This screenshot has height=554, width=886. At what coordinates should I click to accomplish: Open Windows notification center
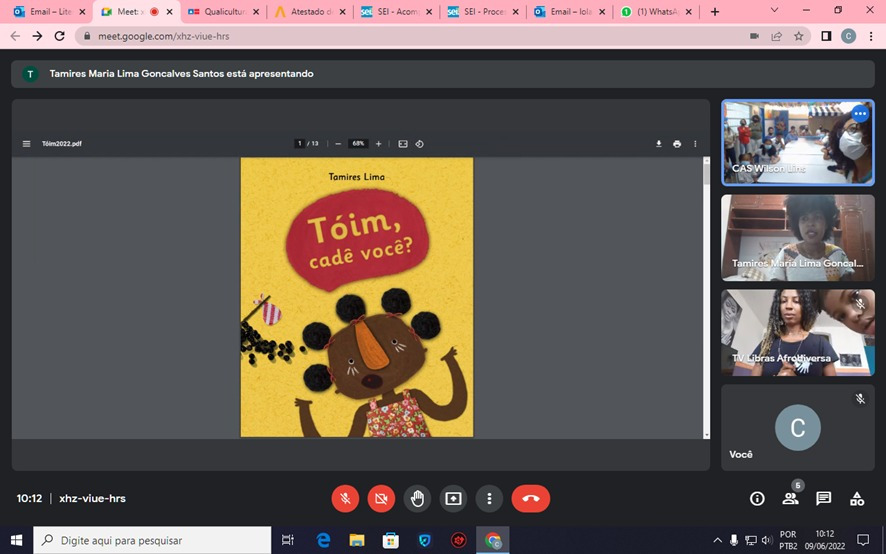point(863,540)
